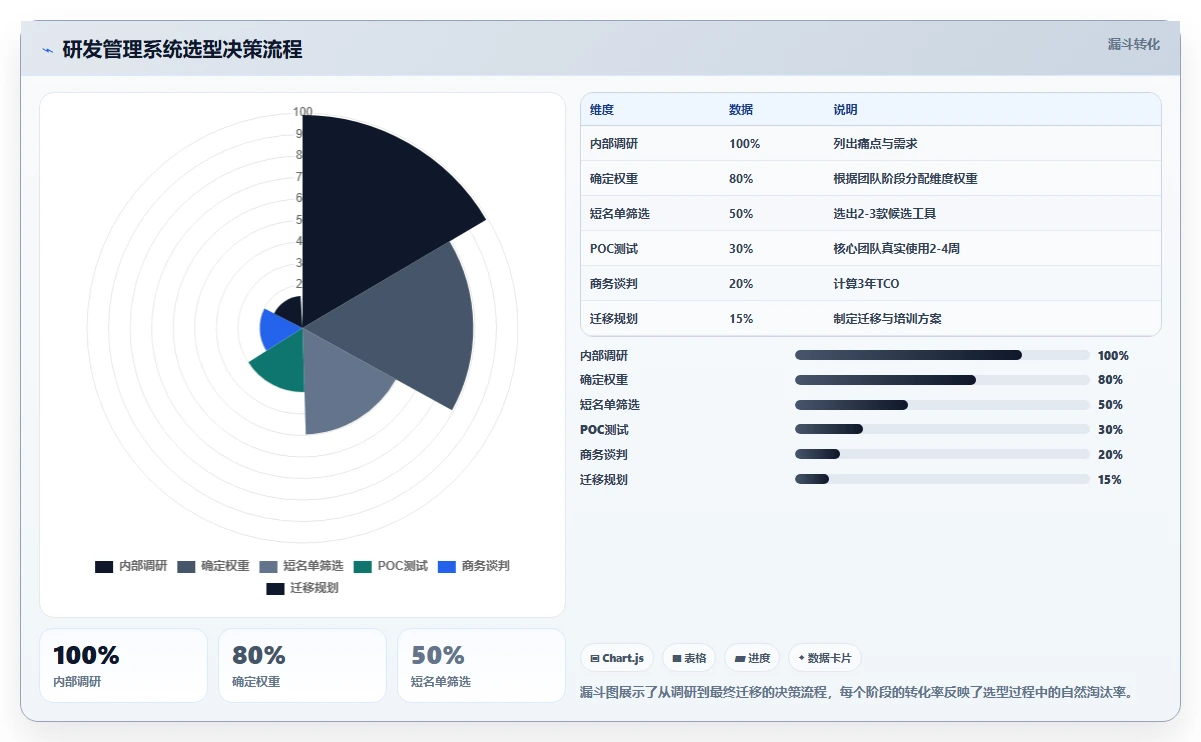Viewport: 1201px width, 742px height.
Task: Toggle the 商务谈判 legend color swatch
Action: click(x=447, y=567)
